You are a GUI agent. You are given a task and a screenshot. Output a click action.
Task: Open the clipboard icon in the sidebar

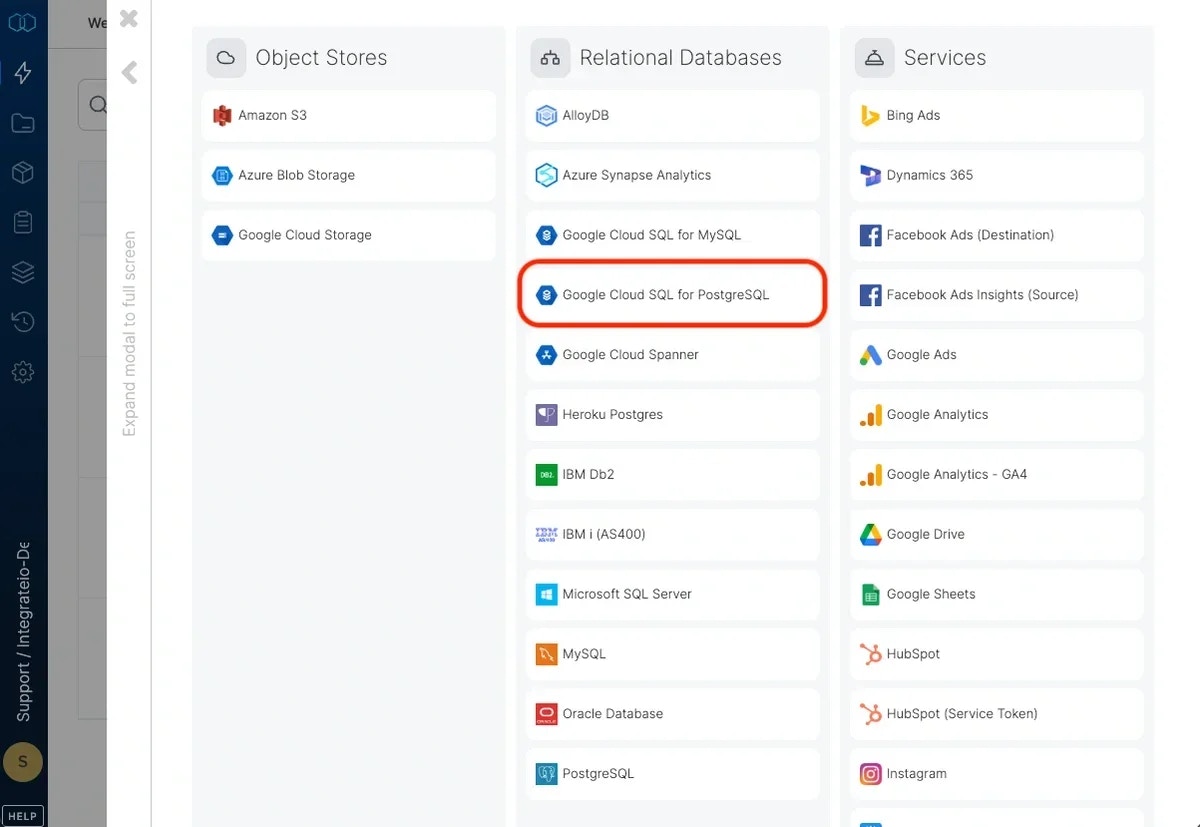tap(22, 222)
